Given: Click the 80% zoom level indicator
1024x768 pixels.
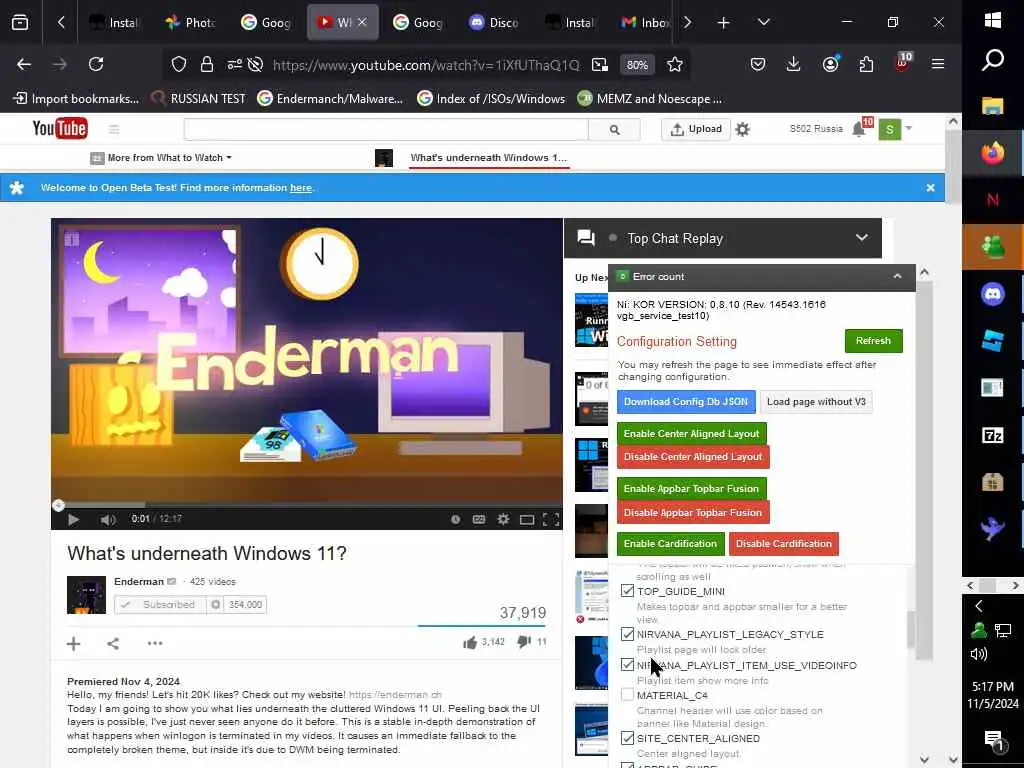Looking at the screenshot, I should (x=637, y=65).
